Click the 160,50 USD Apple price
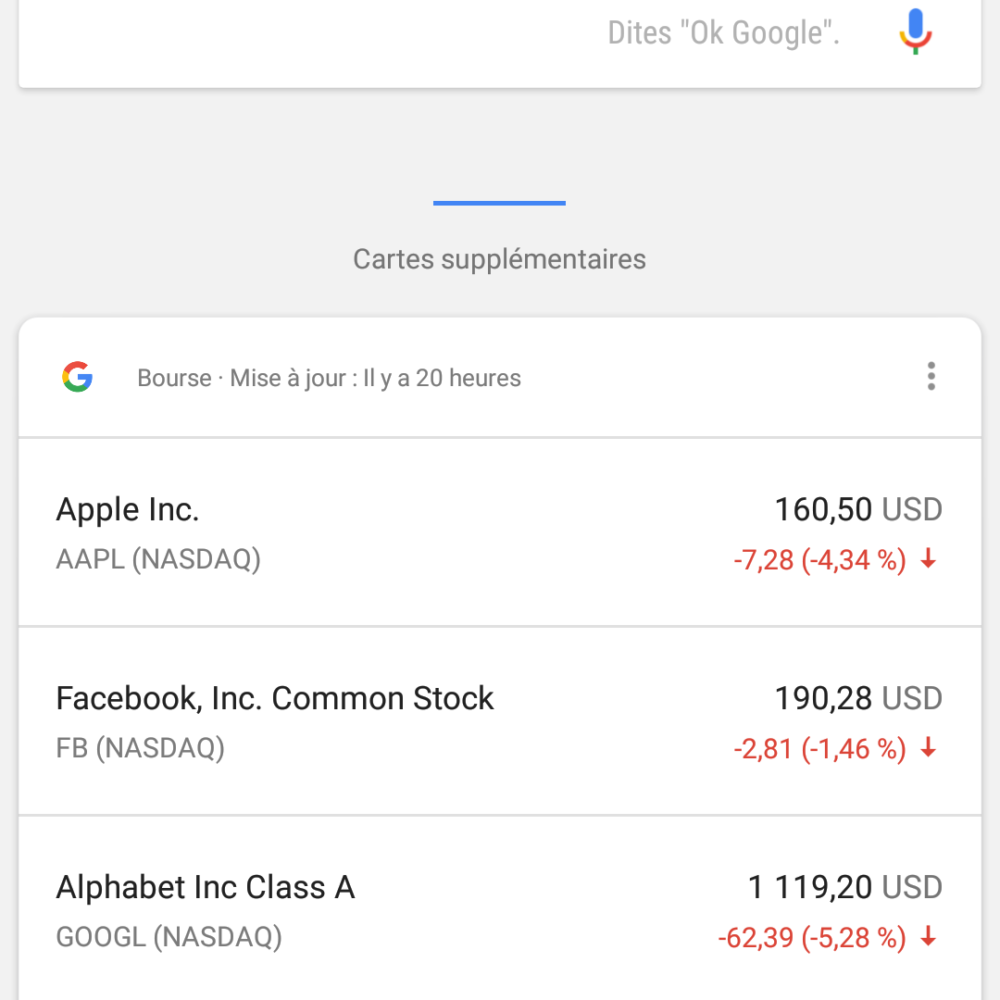Viewport: 1000px width, 1000px height. coord(858,510)
